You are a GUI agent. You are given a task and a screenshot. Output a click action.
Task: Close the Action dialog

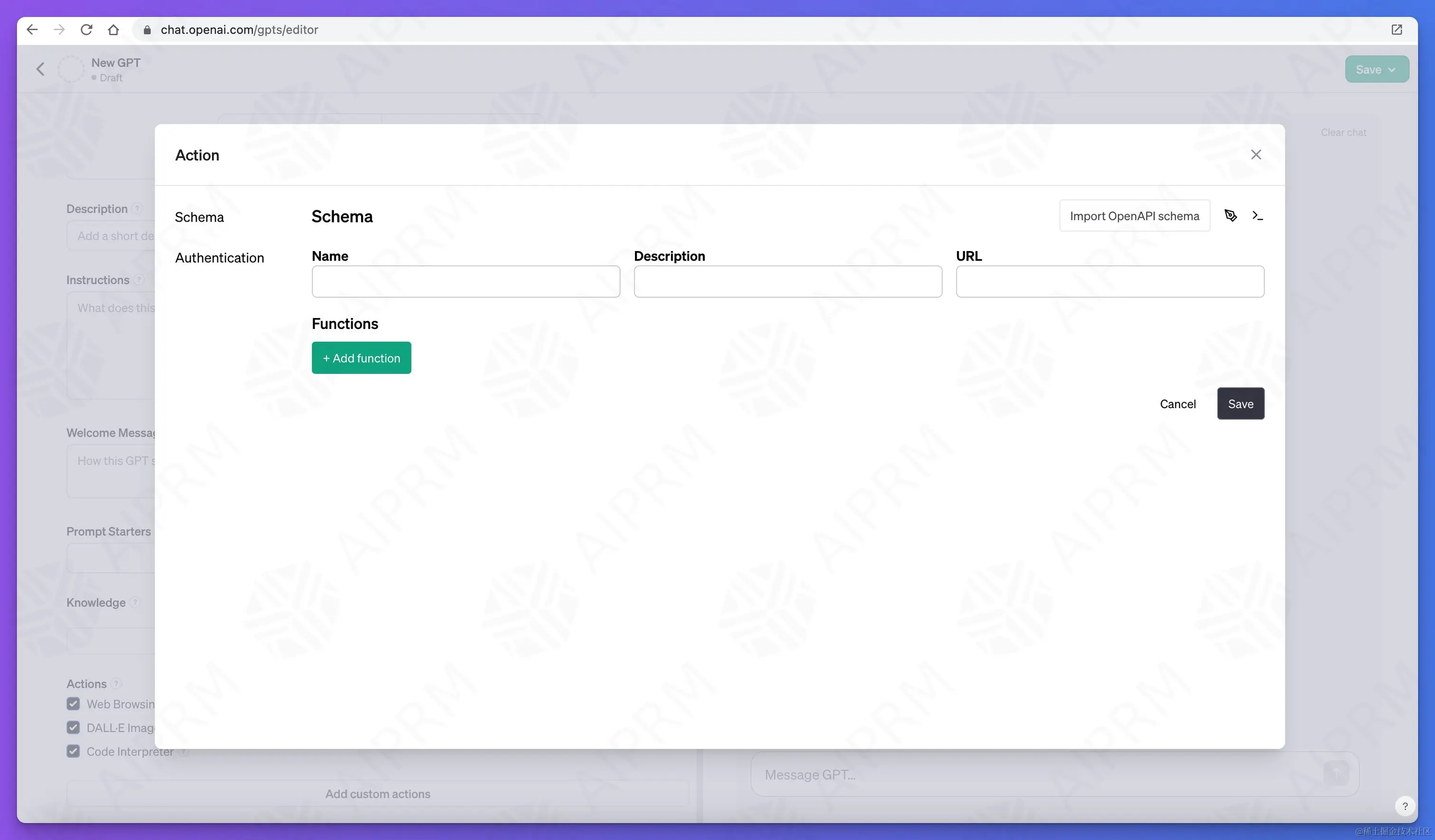pyautogui.click(x=1256, y=154)
